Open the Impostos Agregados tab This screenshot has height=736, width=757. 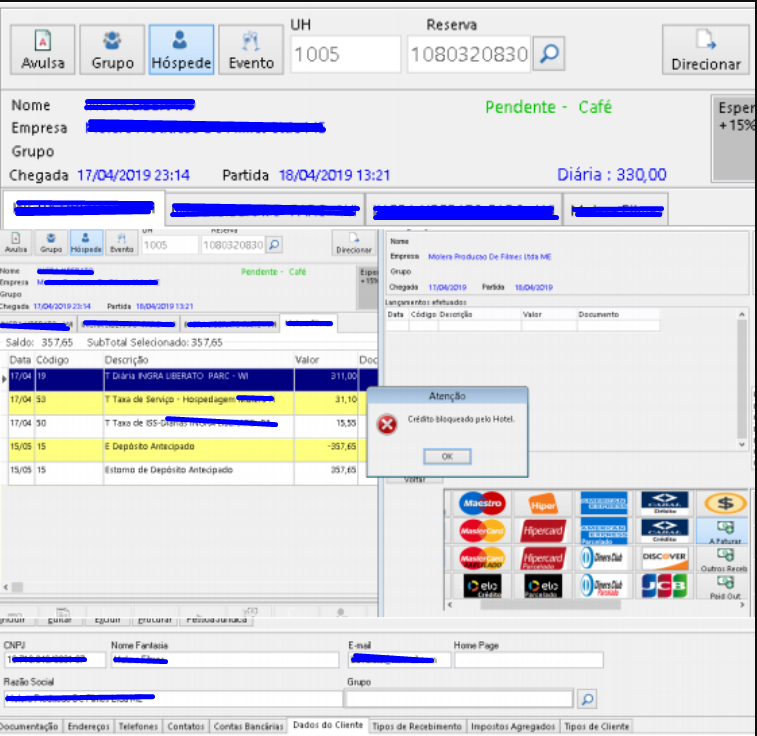coord(513,726)
